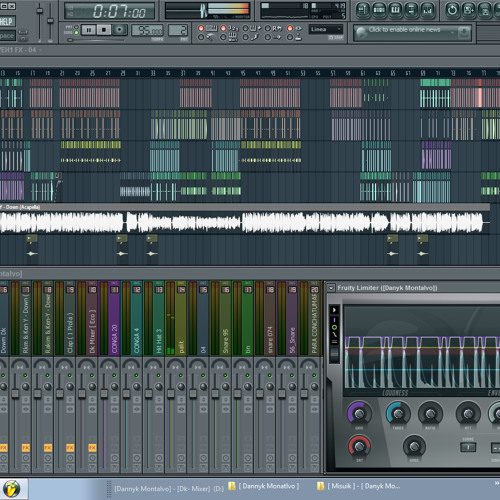Click the pattern number display

(x=178, y=30)
